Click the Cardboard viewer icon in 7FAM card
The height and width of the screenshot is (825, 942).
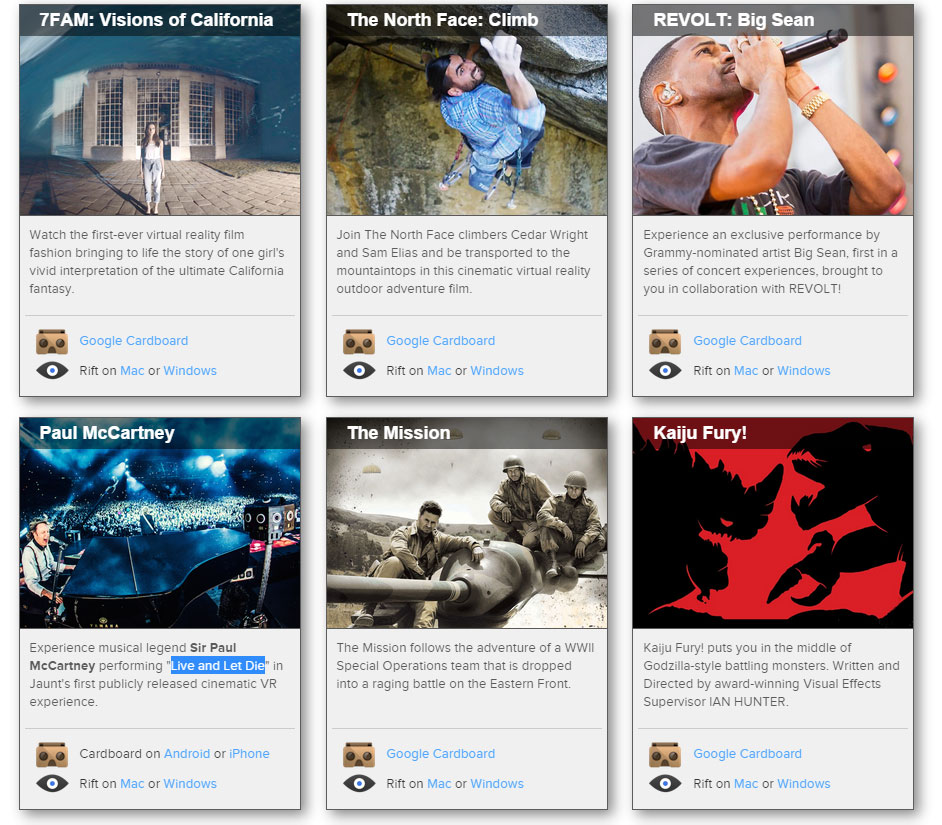click(52, 341)
